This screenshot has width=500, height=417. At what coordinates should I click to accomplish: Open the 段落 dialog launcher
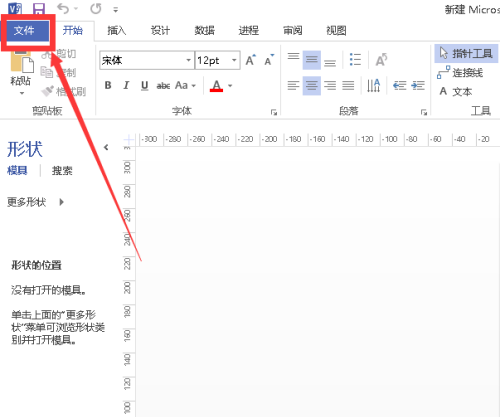pyautogui.click(x=424, y=112)
